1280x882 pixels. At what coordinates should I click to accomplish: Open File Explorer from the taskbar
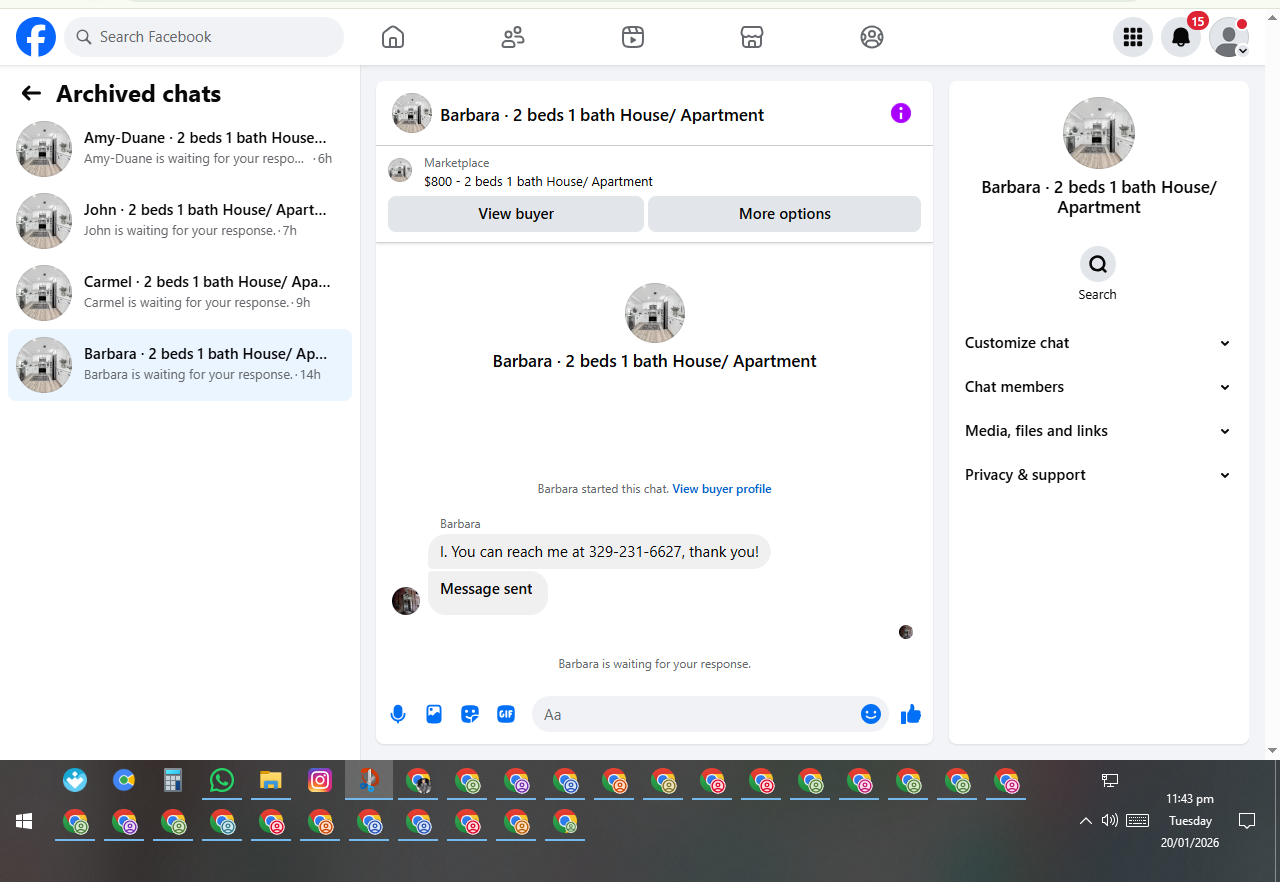point(271,780)
